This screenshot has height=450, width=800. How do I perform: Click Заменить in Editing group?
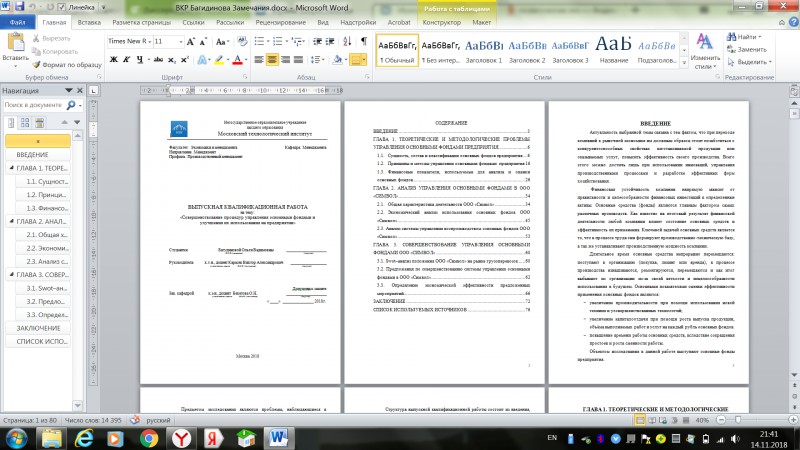click(x=747, y=49)
